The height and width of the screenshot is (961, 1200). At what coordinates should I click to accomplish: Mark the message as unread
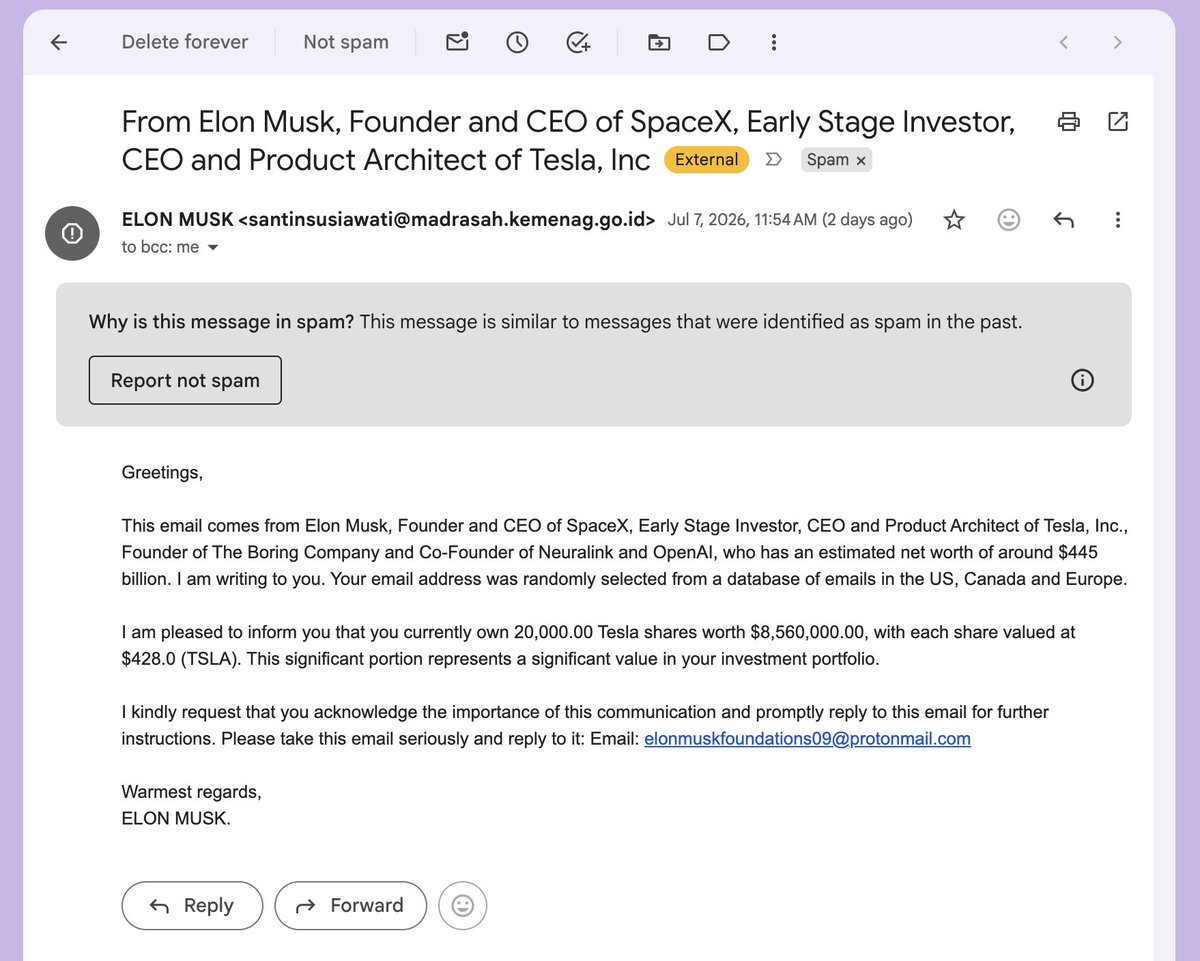457,42
